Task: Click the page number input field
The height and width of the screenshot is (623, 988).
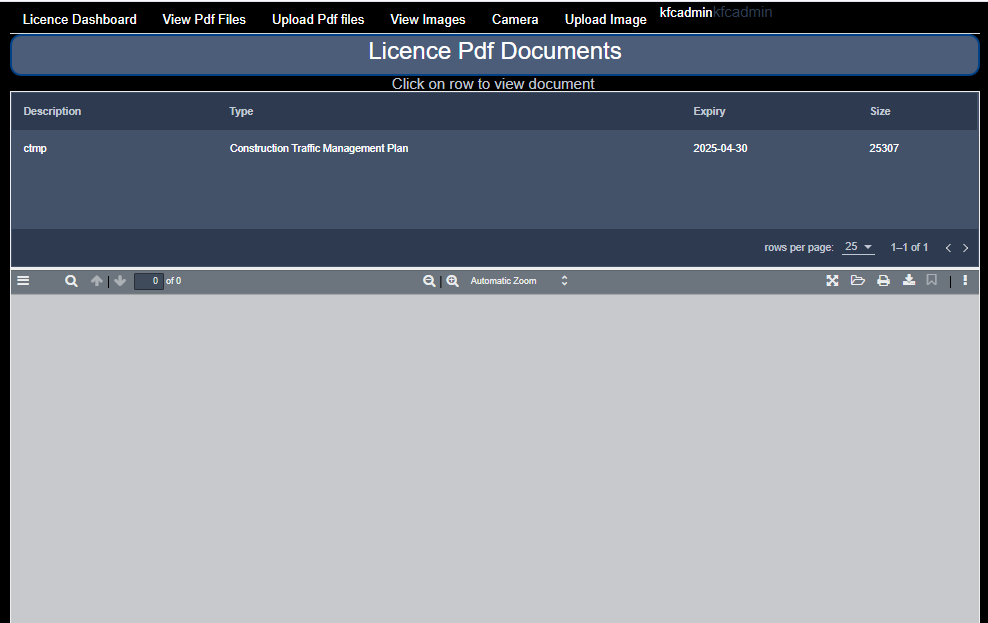Action: pos(148,281)
